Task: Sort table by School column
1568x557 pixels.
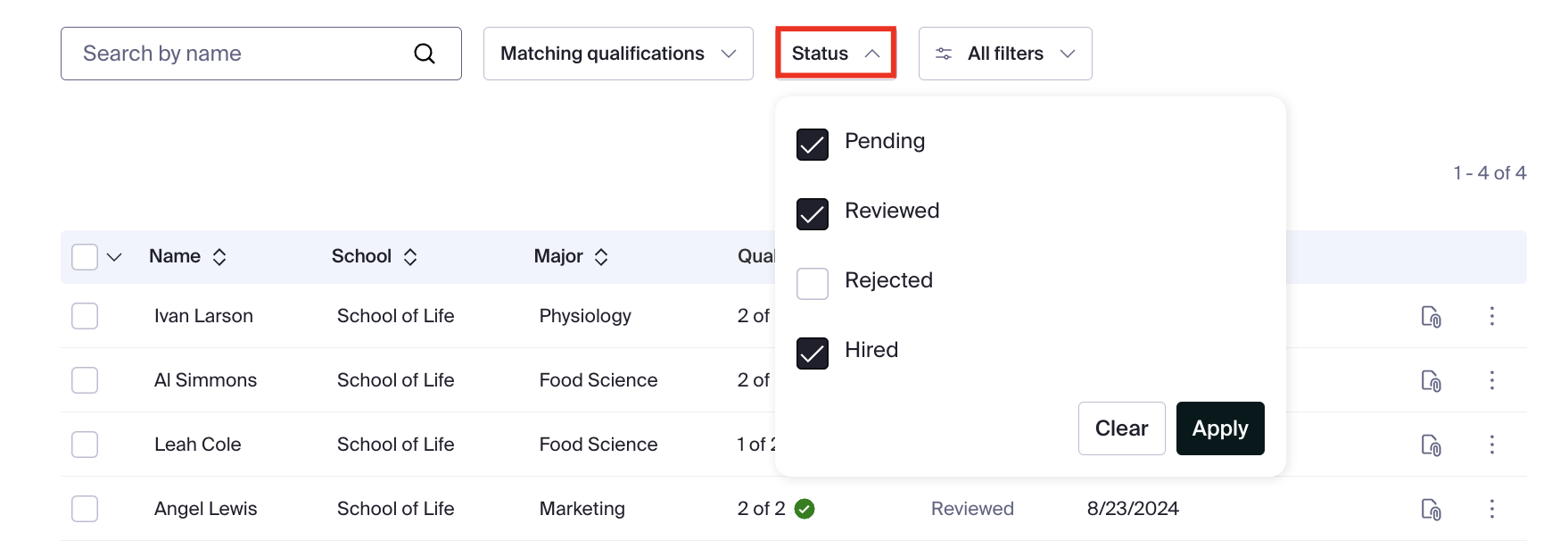Action: coord(410,257)
